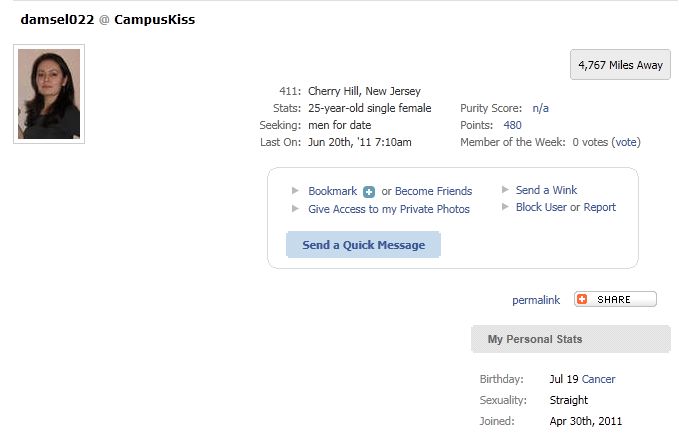Viewport: 679px width, 446px height.
Task: Click Become Friends link
Action: 433,191
